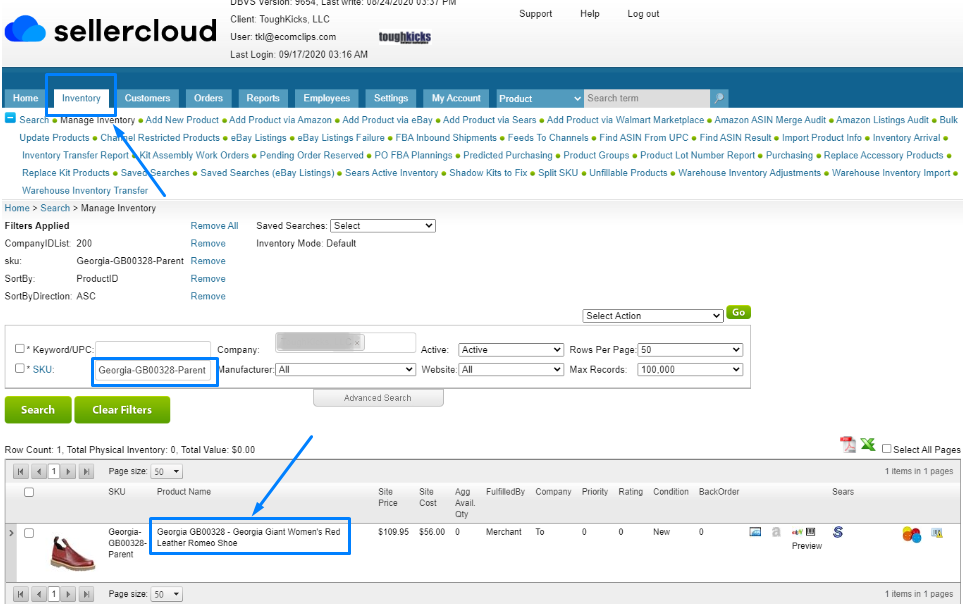Click the green Search button
Viewport: 963px width, 604px height.
(x=38, y=410)
